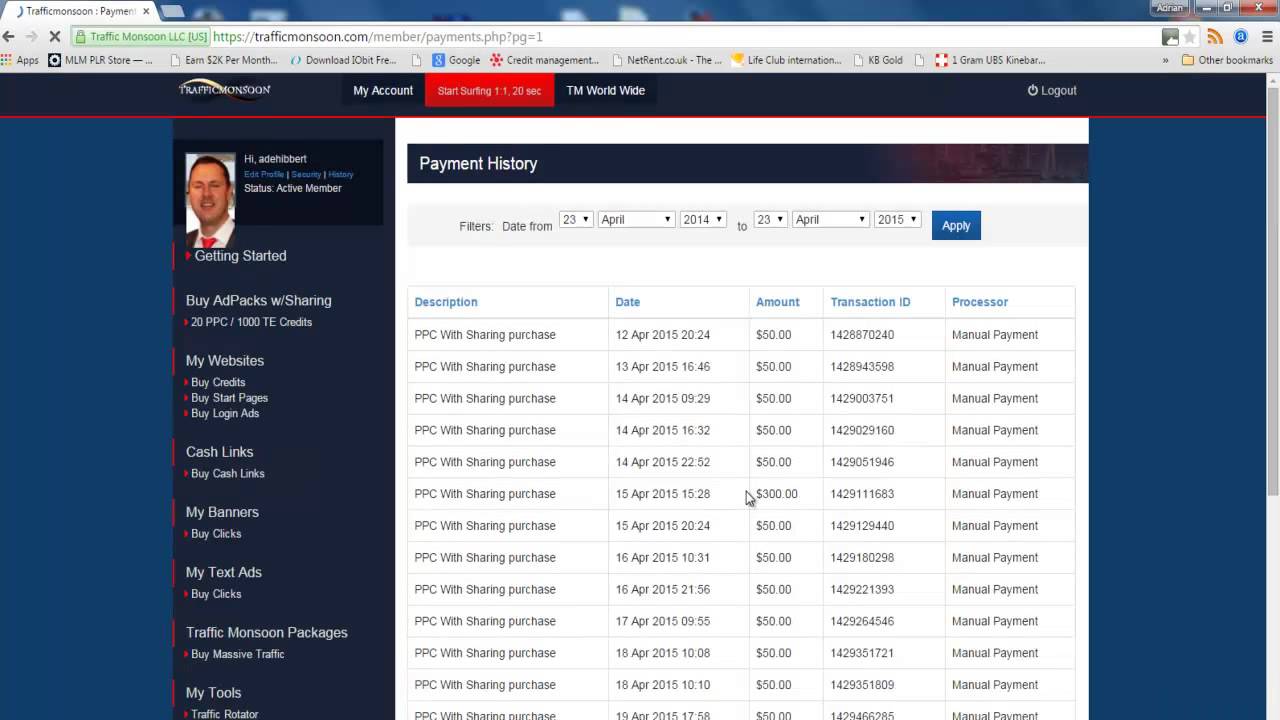This screenshot has height=720, width=1280.
Task: Click date 13 Apr 2015 16:46
Action: [662, 367]
